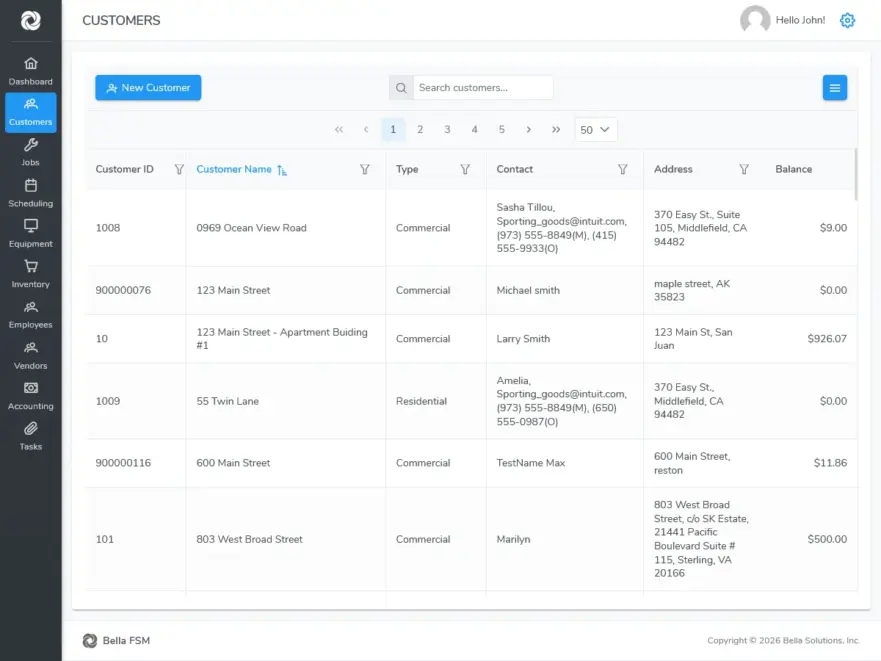This screenshot has height=661, width=881.
Task: Create a New Customer
Action: [x=148, y=88]
